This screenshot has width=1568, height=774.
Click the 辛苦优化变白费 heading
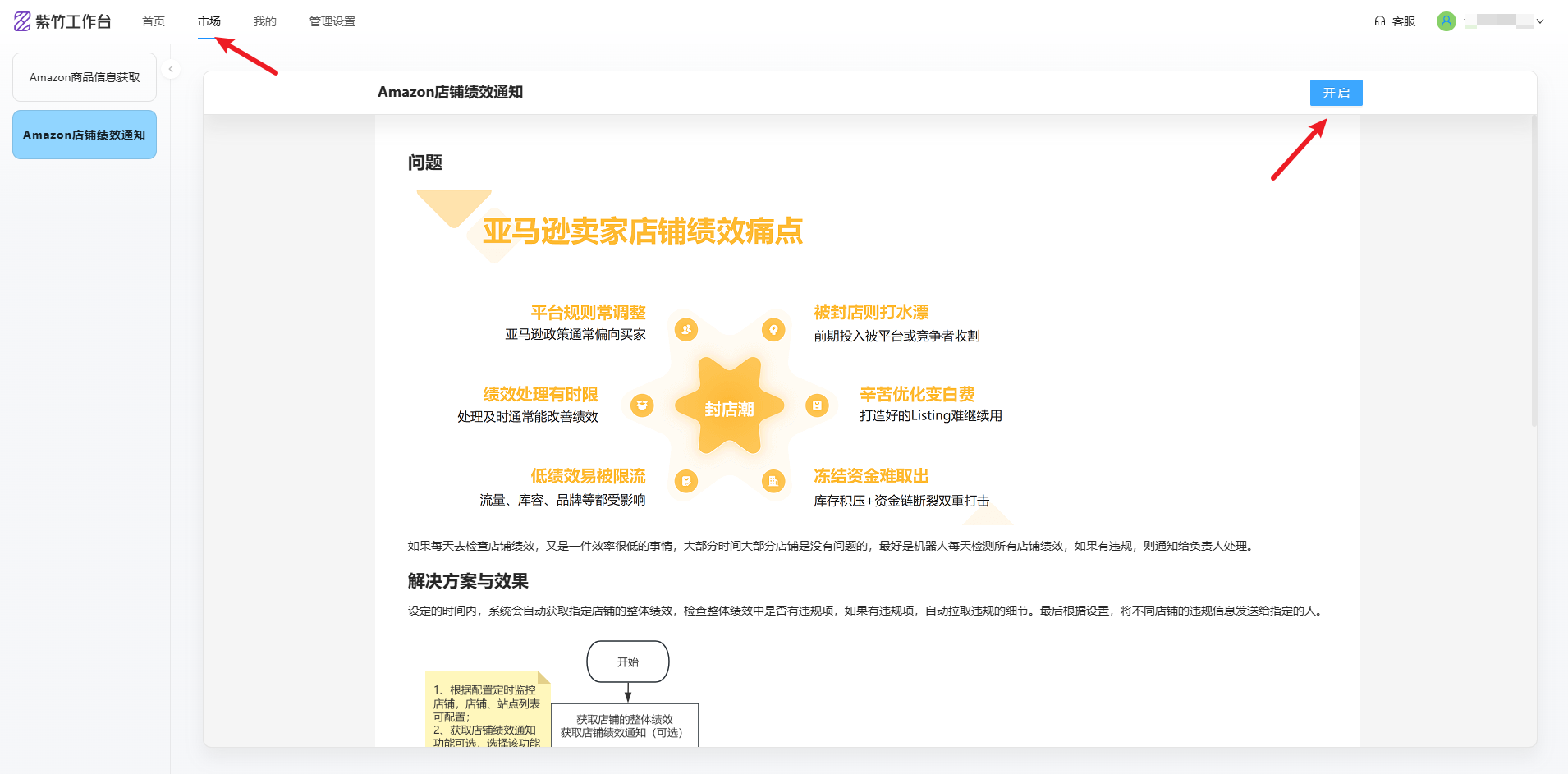point(917,394)
